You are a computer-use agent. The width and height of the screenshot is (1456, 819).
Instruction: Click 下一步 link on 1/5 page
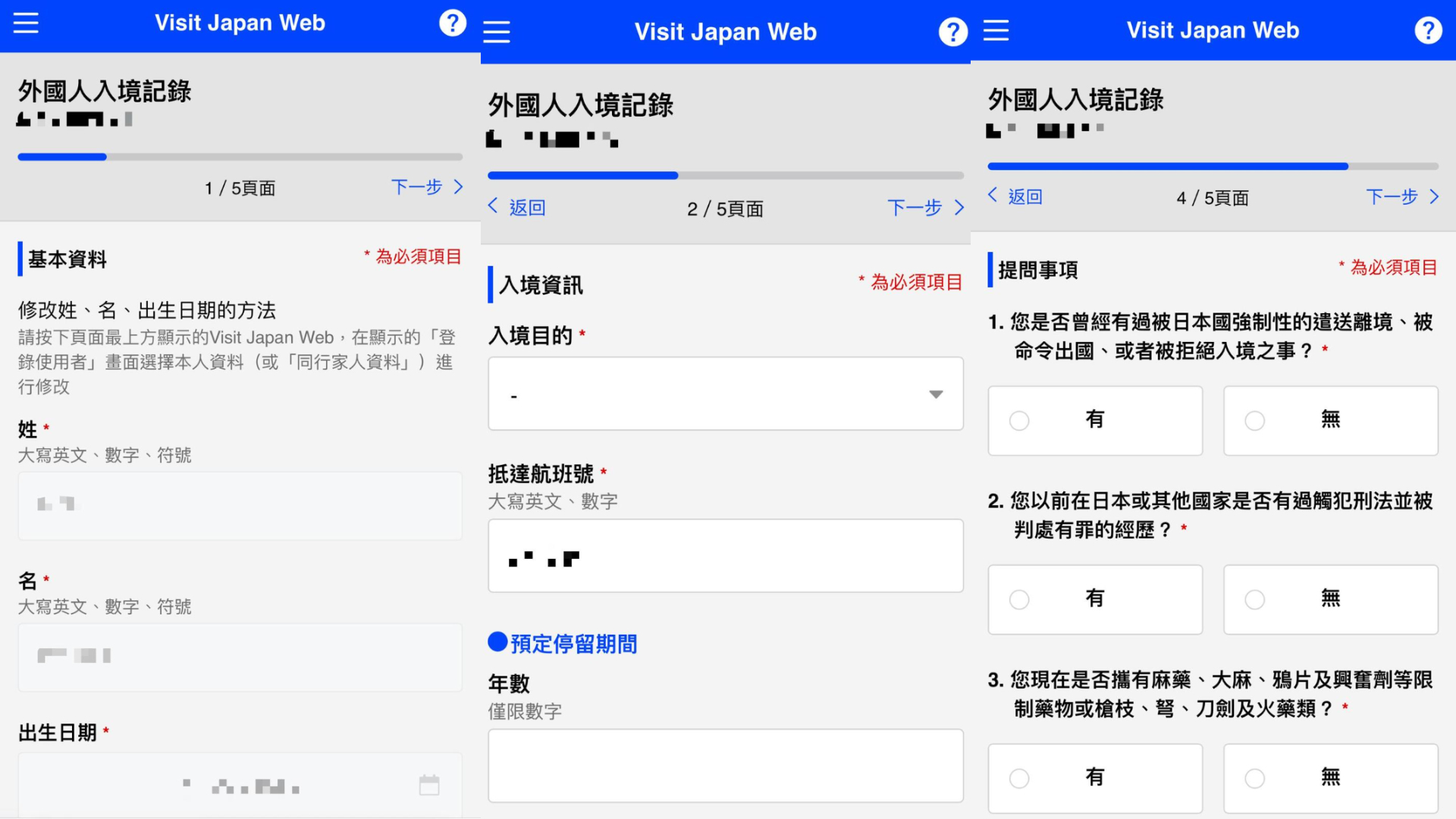tap(417, 187)
